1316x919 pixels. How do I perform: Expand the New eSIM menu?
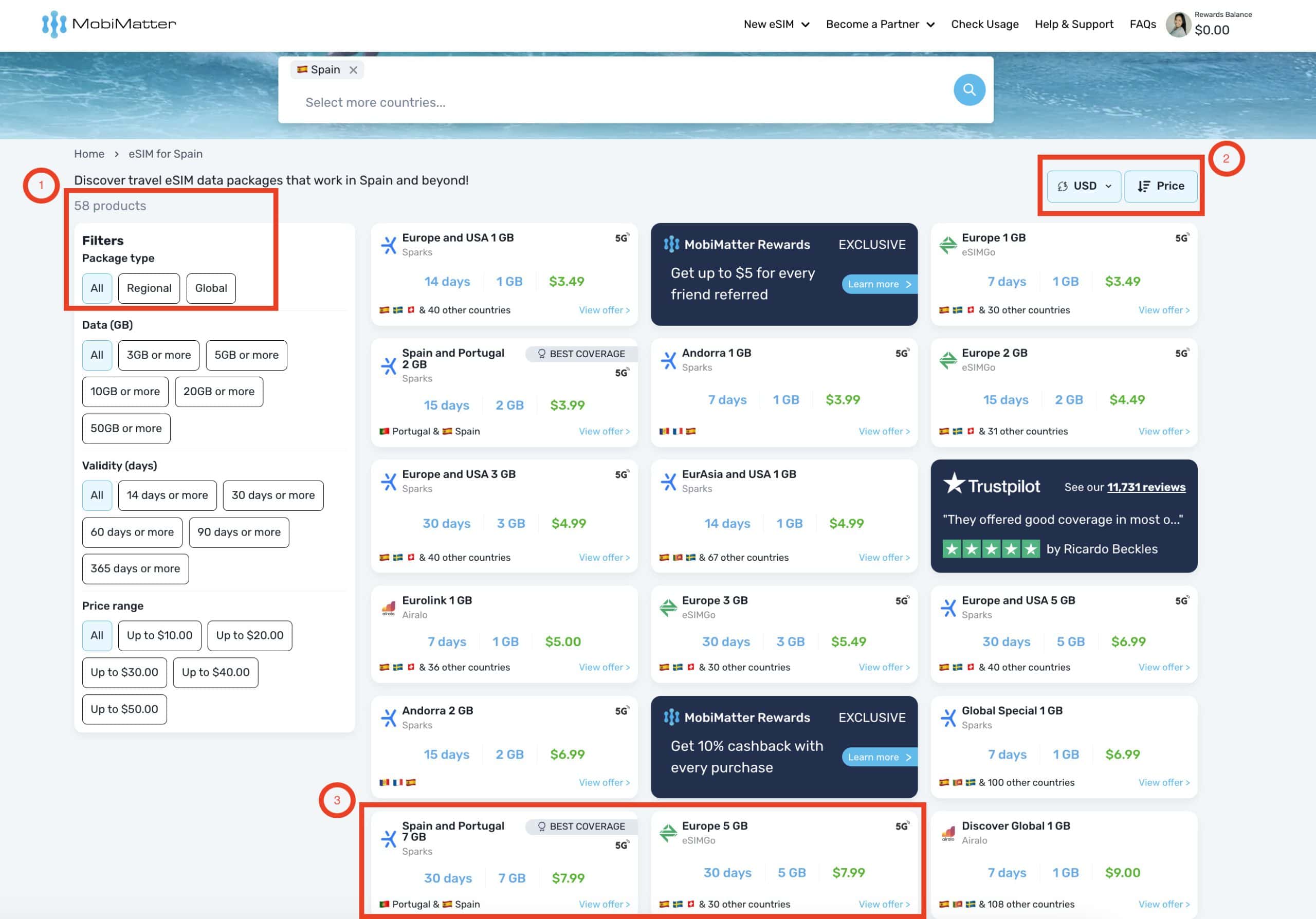(x=776, y=24)
